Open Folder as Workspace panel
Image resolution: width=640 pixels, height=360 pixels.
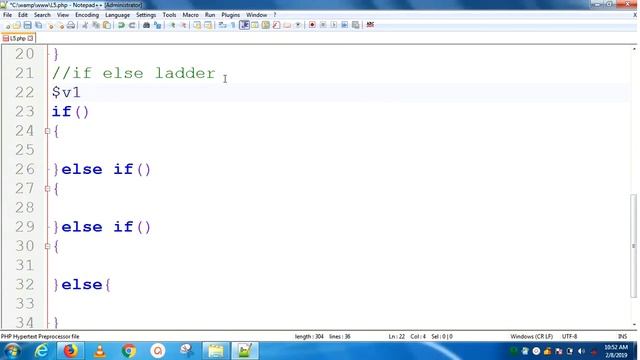(287, 25)
